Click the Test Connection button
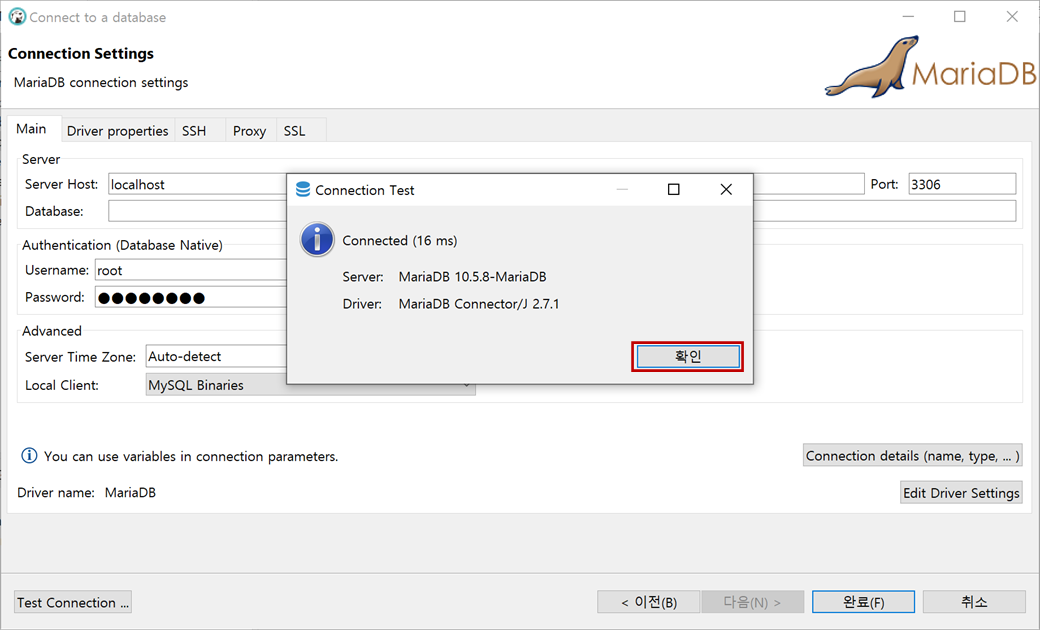This screenshot has height=630, width=1040. (73, 602)
